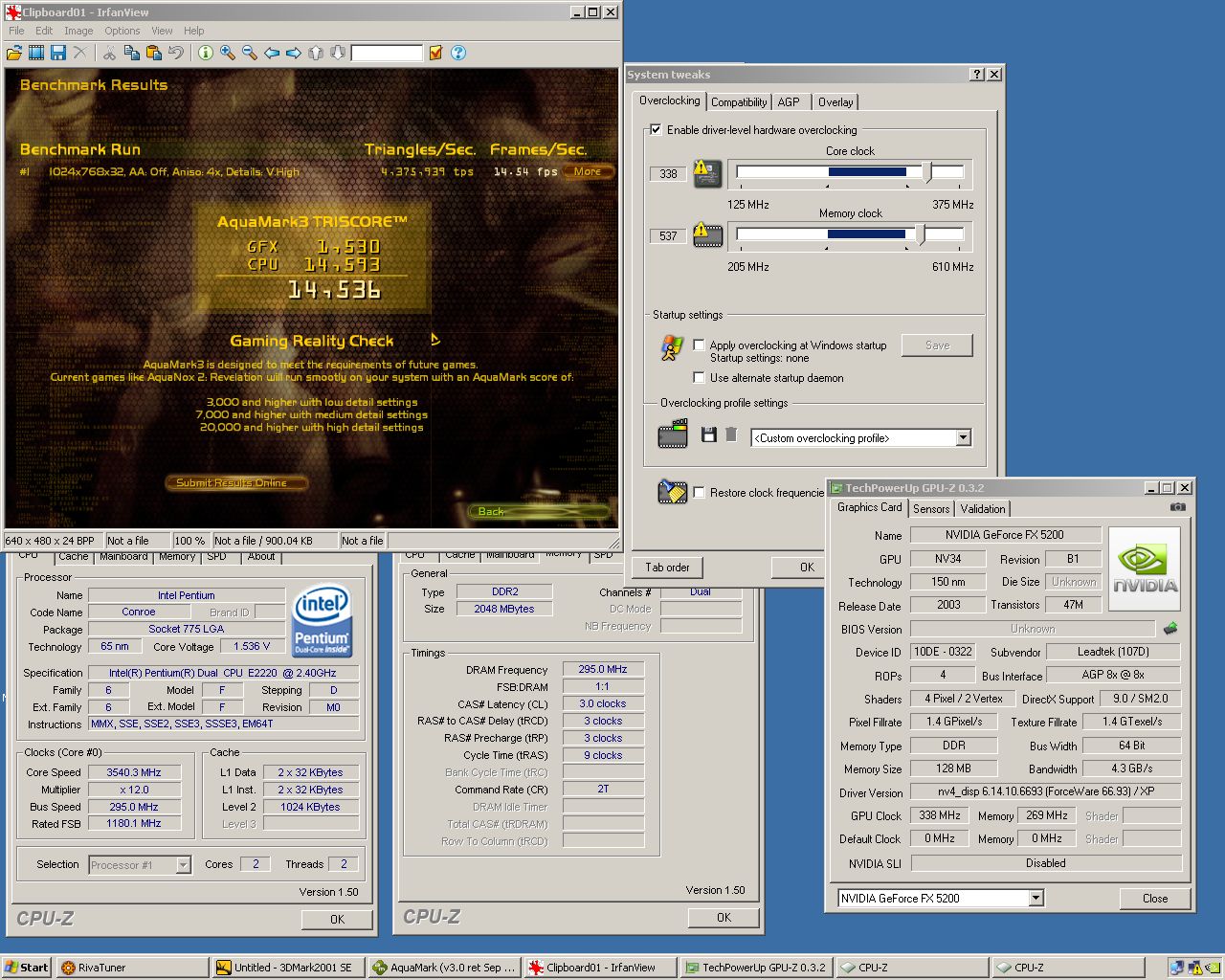Click the context help question button in System tweaks

977,75
